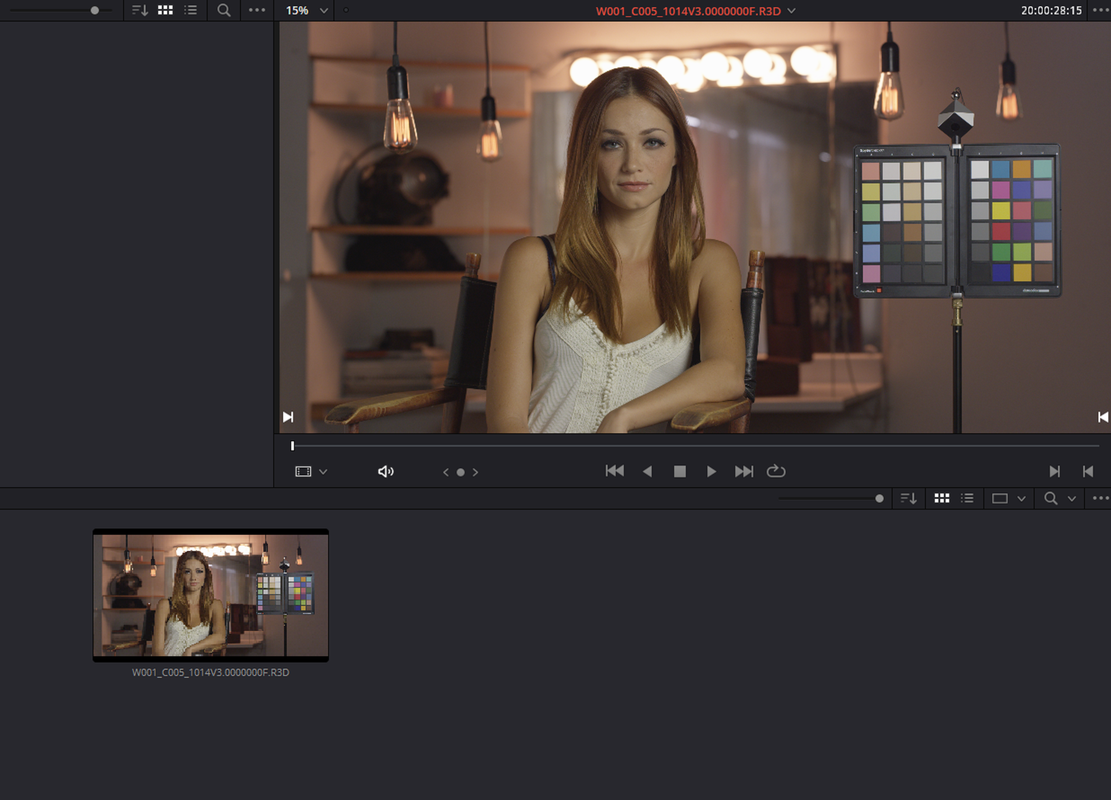Mute the viewer audio with speaker icon
Viewport: 1111px width, 800px height.
[385, 472]
